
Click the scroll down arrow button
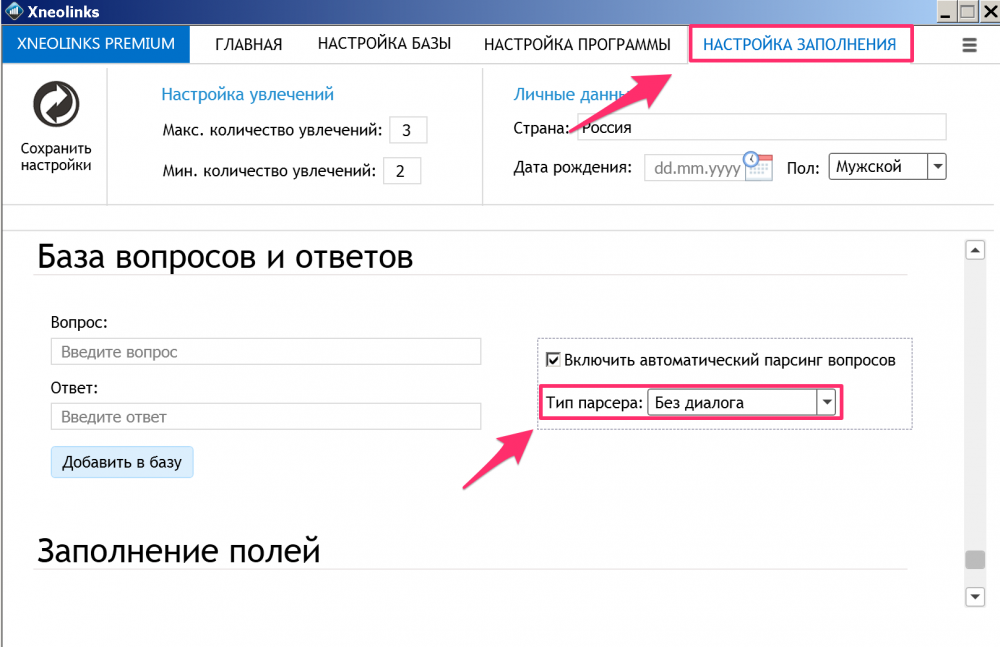tap(975, 597)
